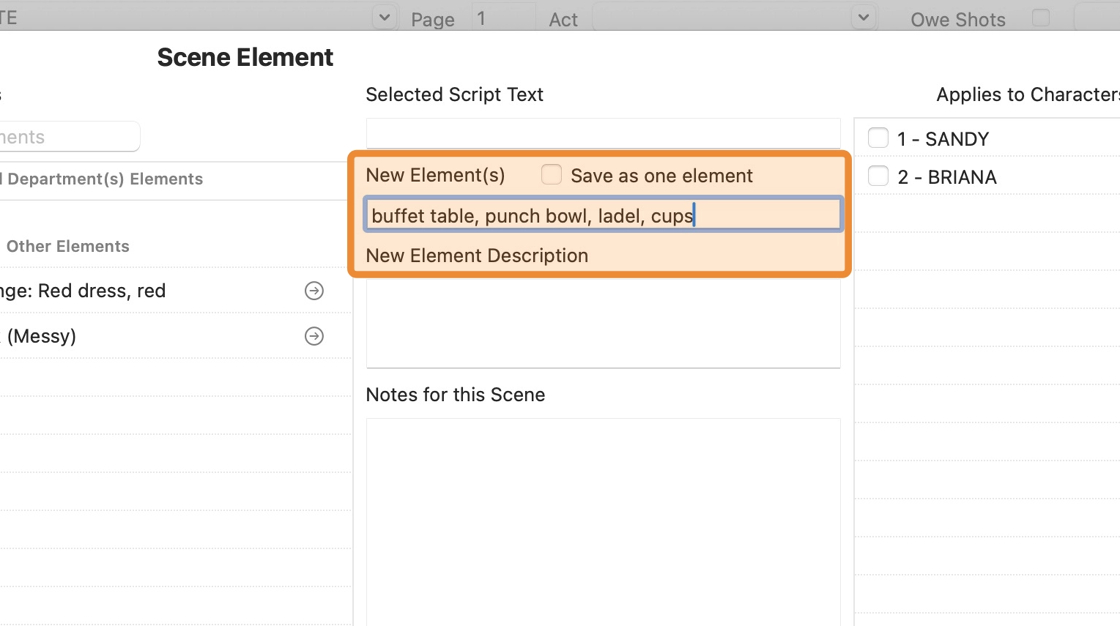Click the Other Elements section header

68,246
